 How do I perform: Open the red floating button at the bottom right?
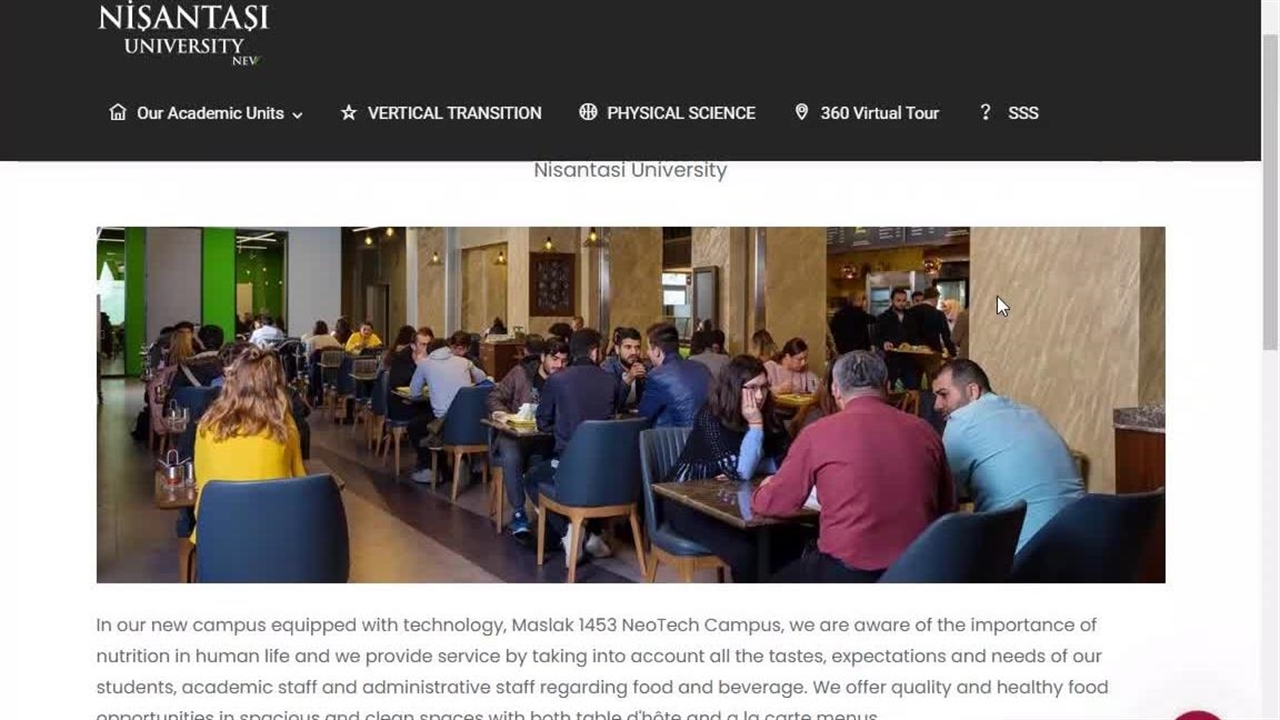click(x=1197, y=714)
